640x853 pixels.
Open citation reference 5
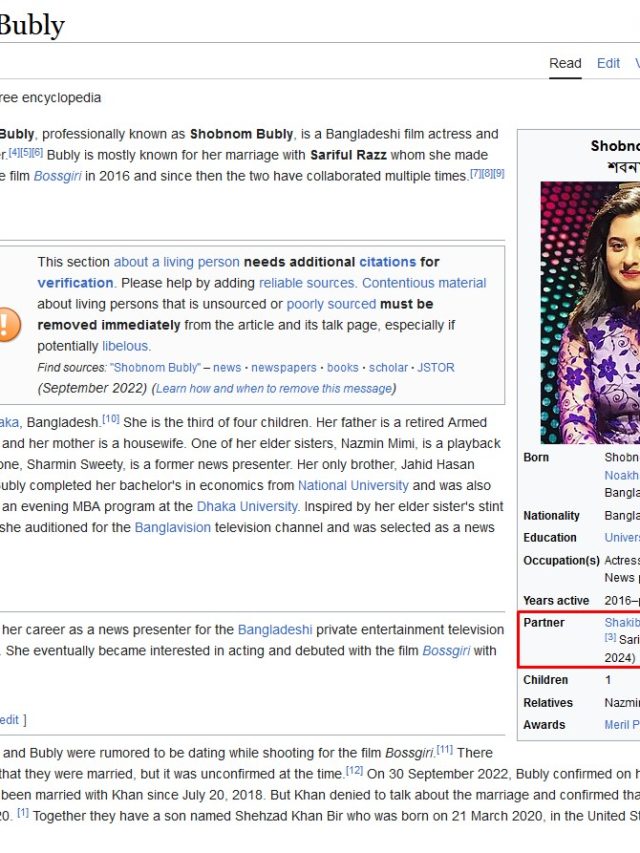(x=26, y=152)
